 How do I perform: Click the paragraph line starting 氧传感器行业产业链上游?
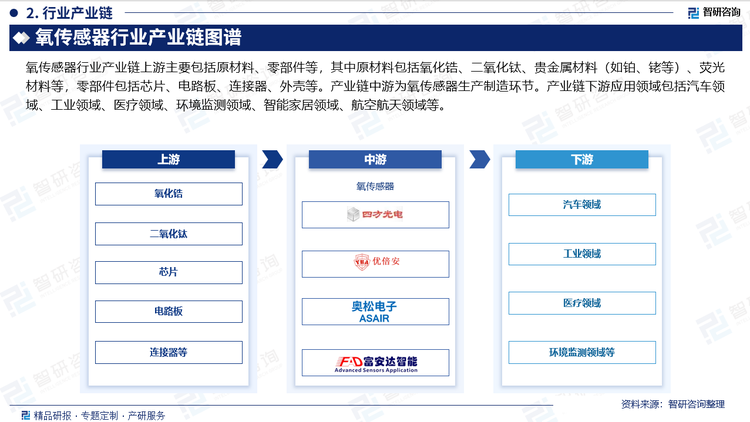coord(375,67)
